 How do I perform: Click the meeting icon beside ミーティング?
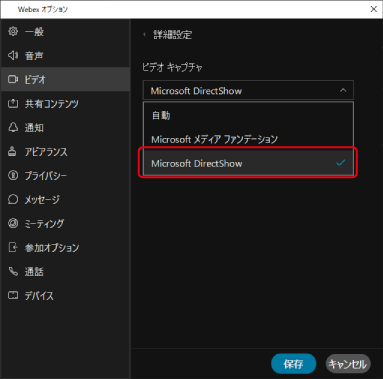(13, 223)
